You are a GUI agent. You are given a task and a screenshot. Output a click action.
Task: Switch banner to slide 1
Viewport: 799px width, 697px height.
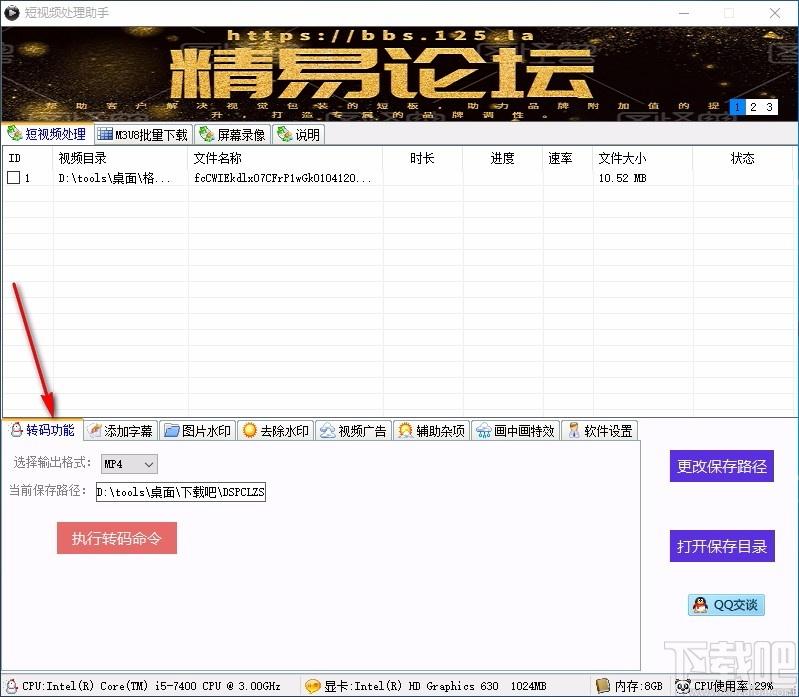point(737,107)
